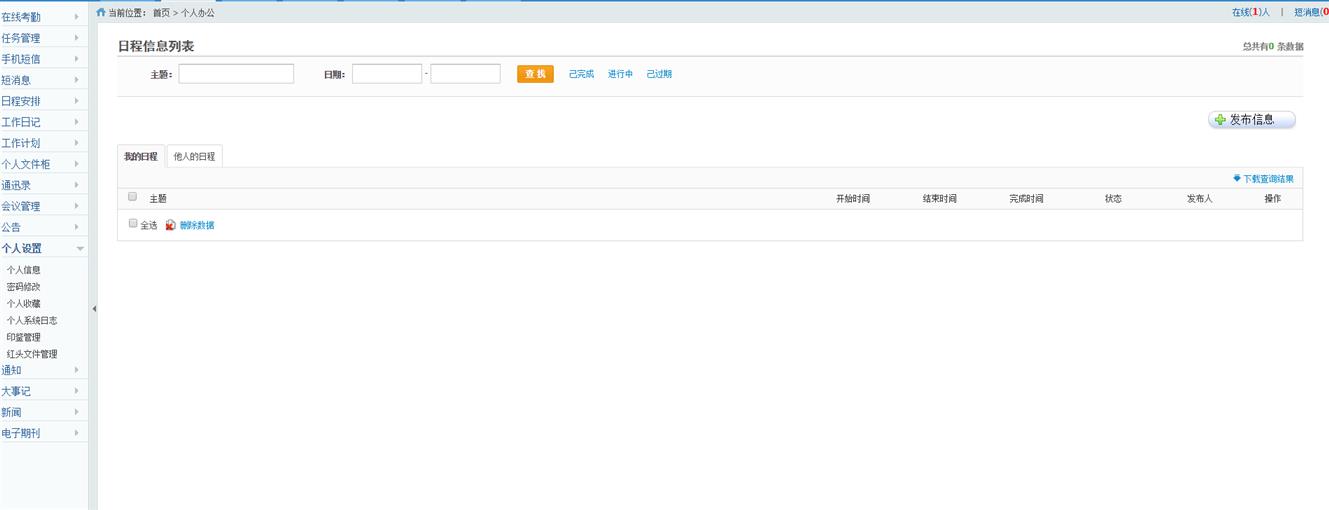1329x510 pixels.
Task: Filter schedules by 已完成 link
Action: 581,74
